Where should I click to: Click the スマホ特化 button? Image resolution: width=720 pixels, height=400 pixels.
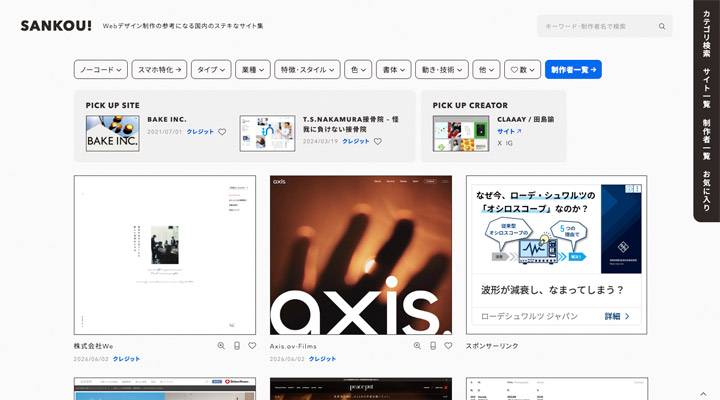pos(159,70)
